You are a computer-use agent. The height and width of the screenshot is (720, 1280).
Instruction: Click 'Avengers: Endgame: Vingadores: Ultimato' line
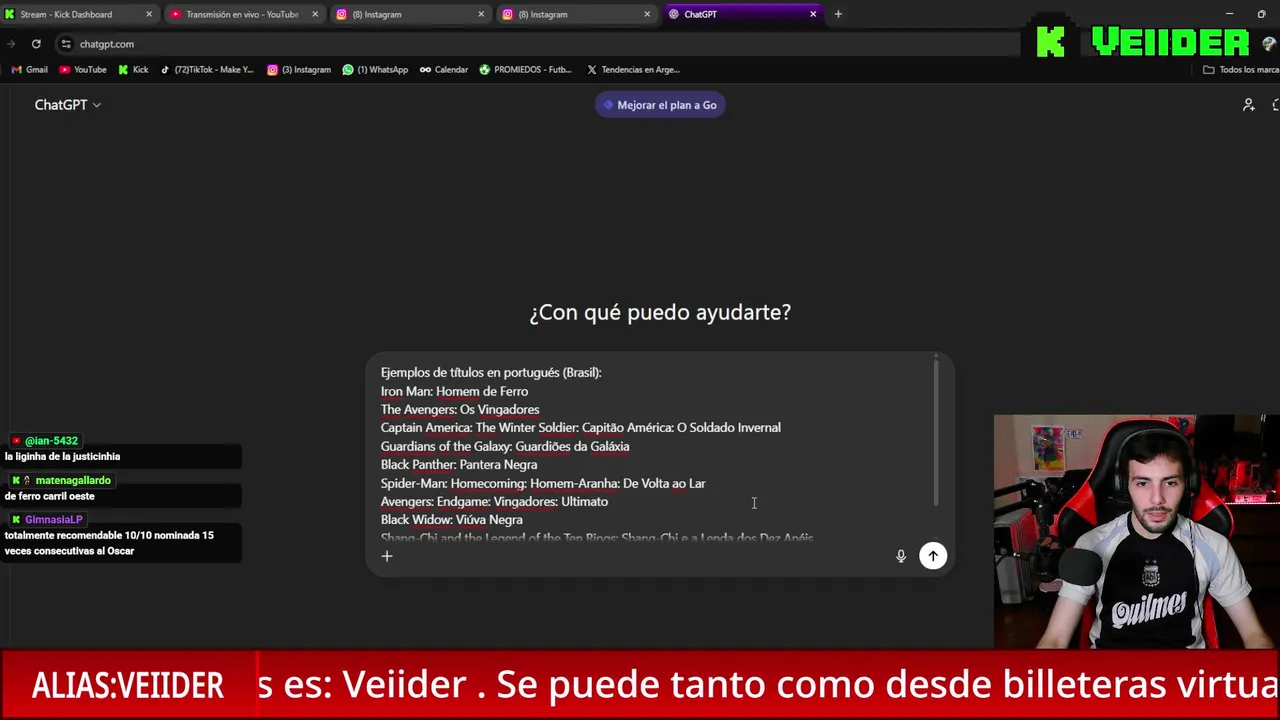(x=494, y=501)
